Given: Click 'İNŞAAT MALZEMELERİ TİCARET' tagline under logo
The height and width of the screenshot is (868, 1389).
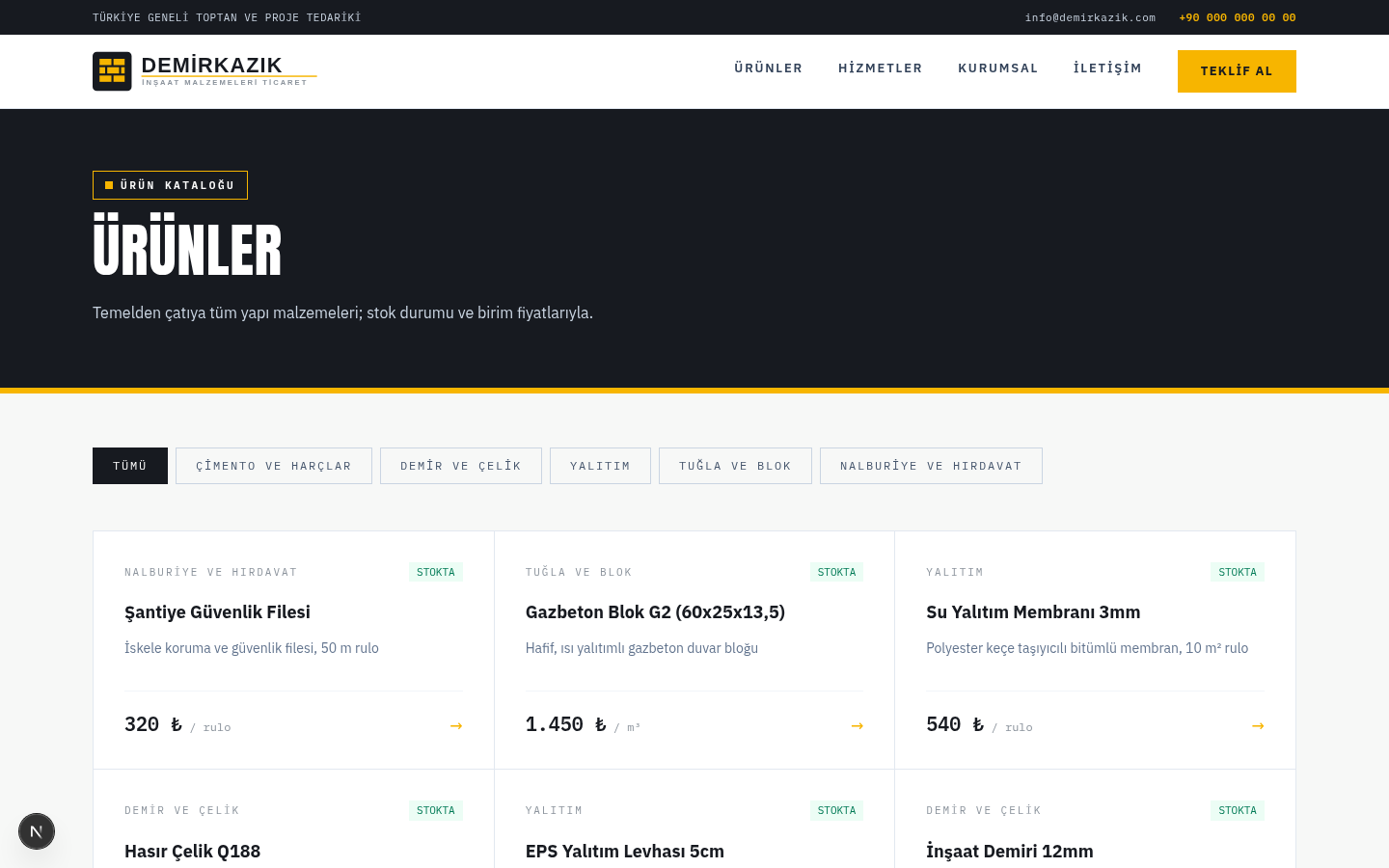Looking at the screenshot, I should (x=225, y=83).
